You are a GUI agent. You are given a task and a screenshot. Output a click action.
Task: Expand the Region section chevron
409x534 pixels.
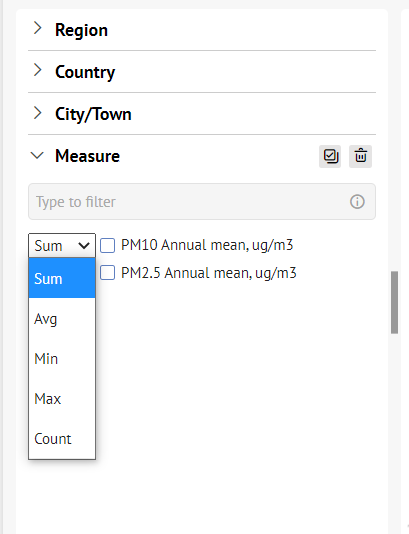click(x=37, y=28)
